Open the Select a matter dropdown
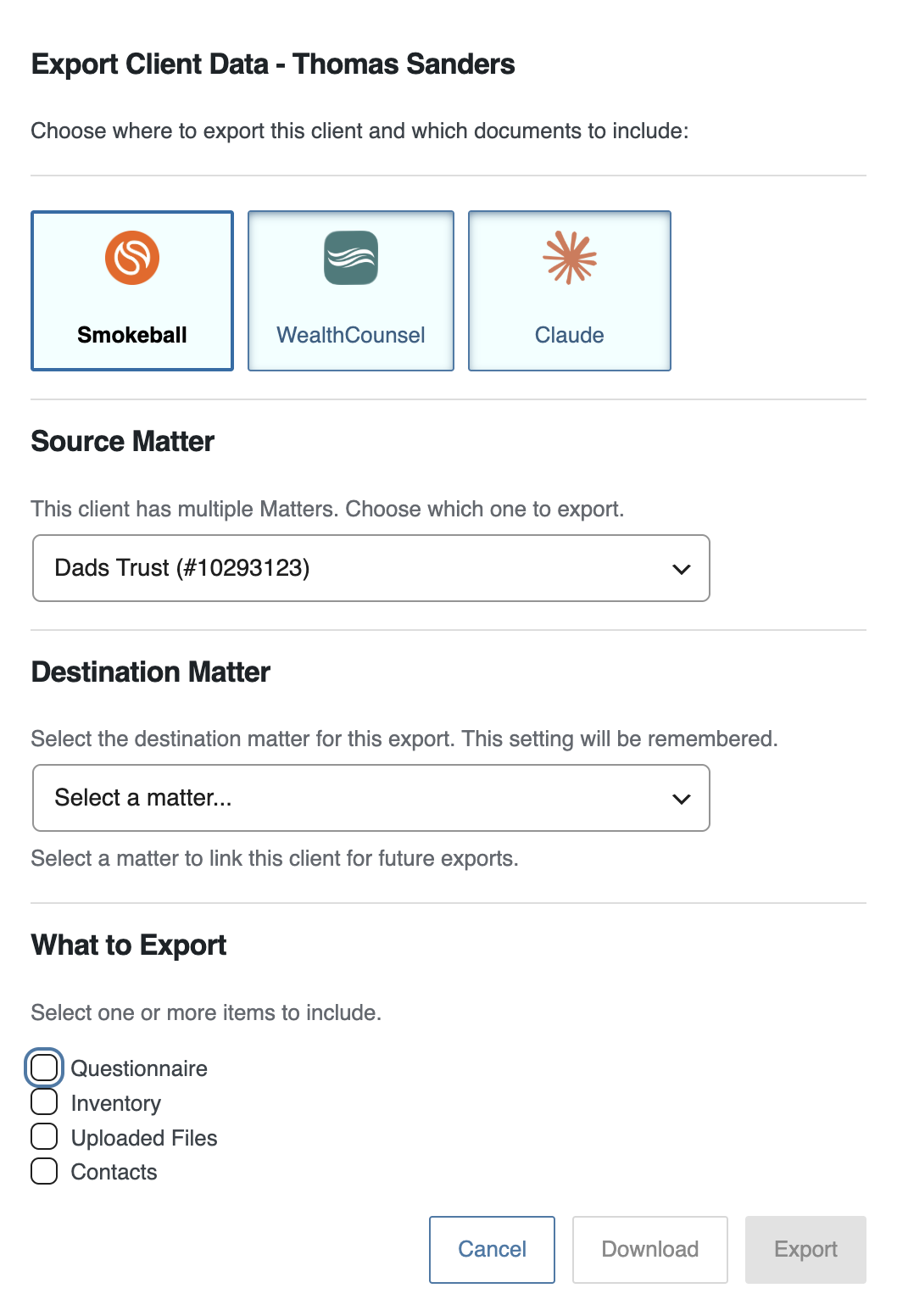 371,798
